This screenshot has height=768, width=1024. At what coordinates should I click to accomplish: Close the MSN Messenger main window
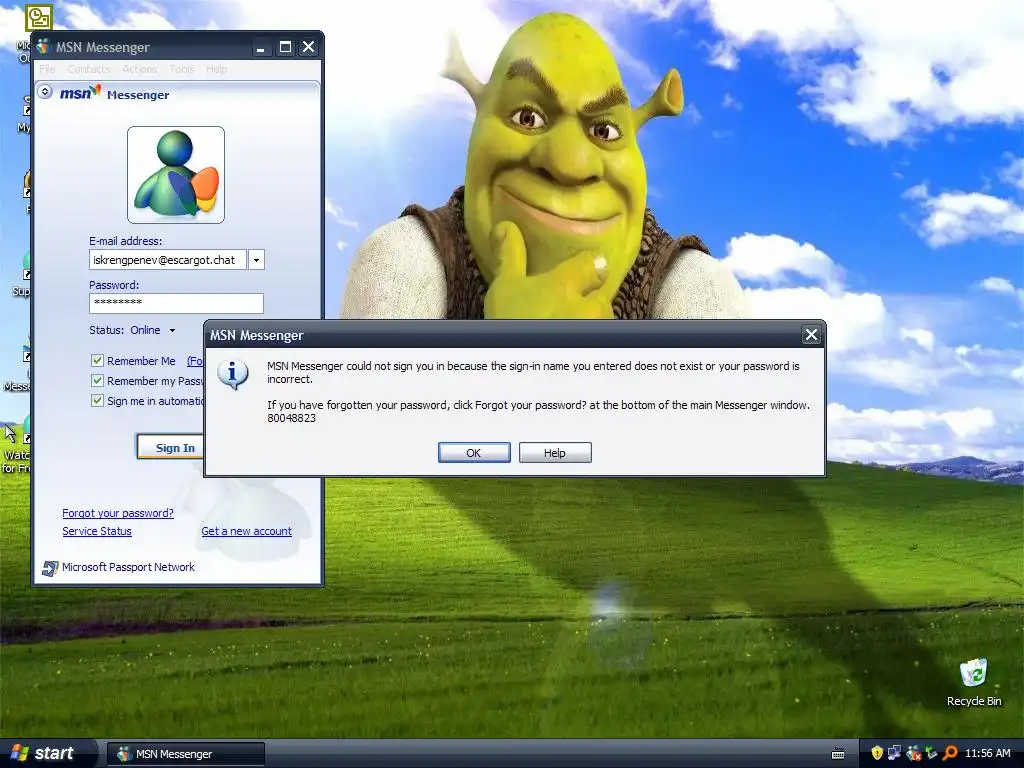tap(308, 47)
